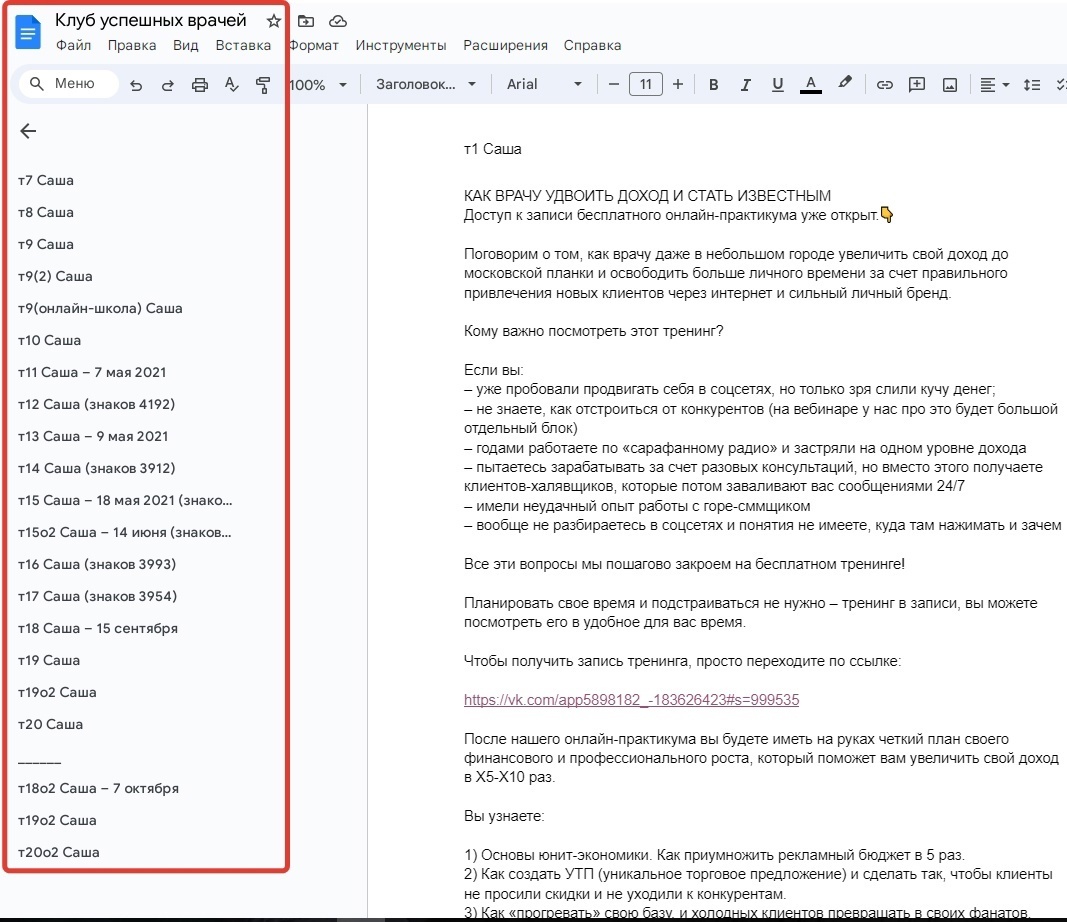Jump to heading т18 Саша – 15 сентября

97,628
